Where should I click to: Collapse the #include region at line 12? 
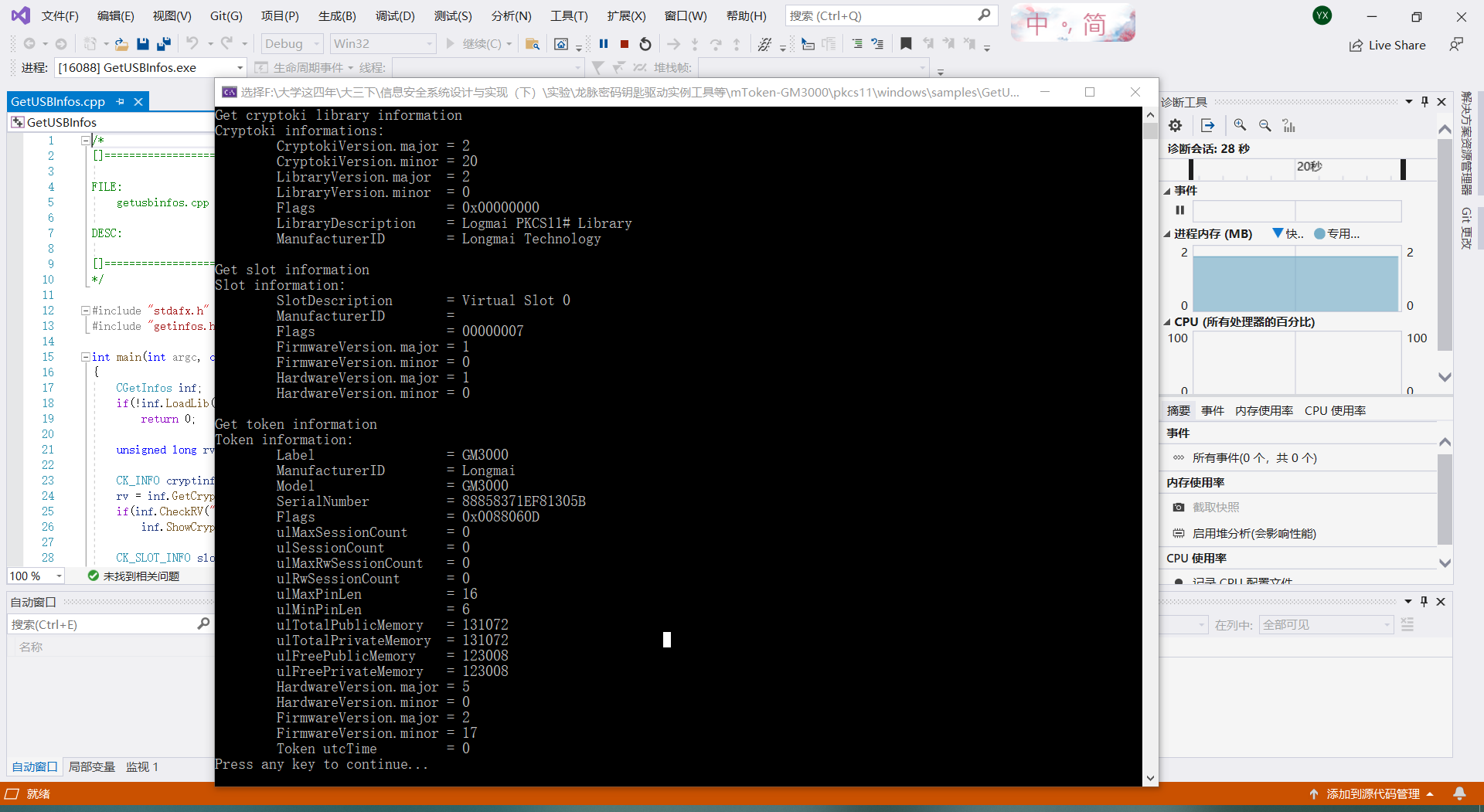click(x=85, y=310)
